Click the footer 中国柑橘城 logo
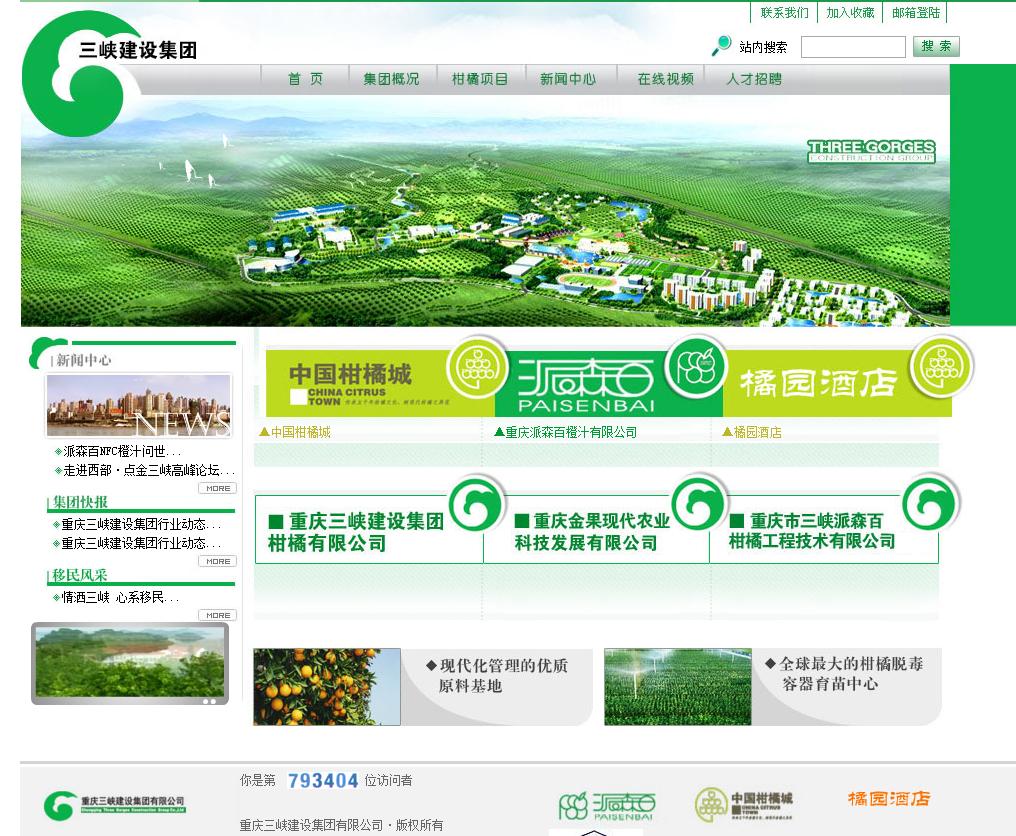This screenshot has height=836, width=1016. pyautogui.click(x=744, y=804)
